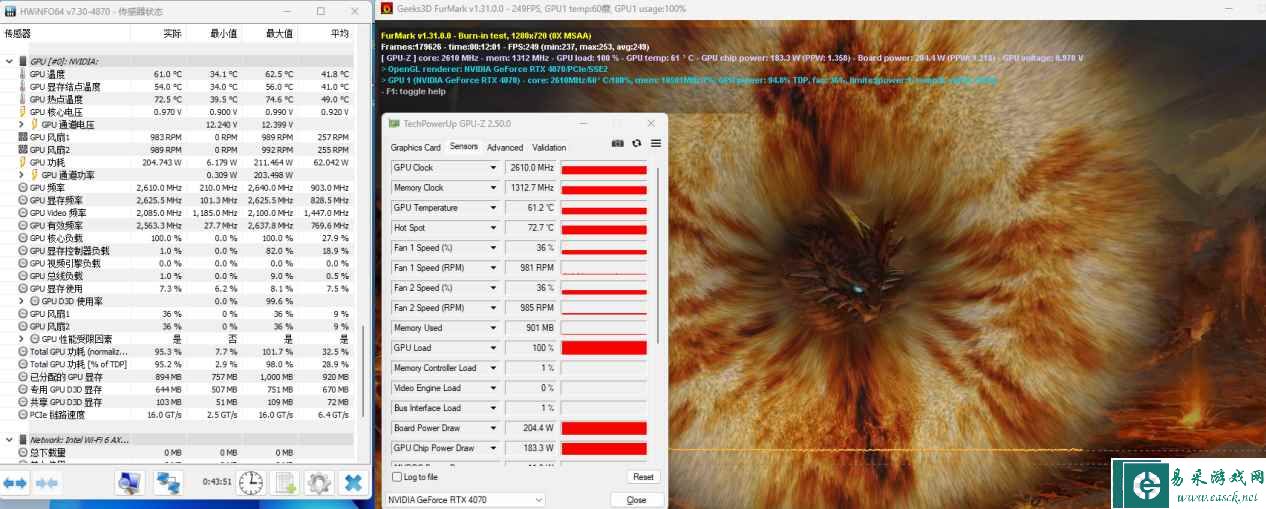Switch to the Graphics Card tab
Image resolution: width=1266 pixels, height=509 pixels.
[x=415, y=147]
